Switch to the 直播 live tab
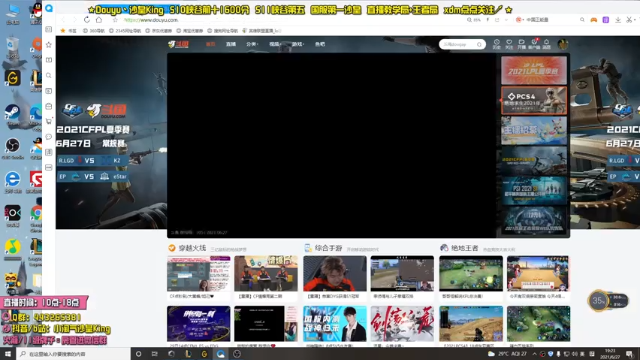Image resolution: width=640 pixels, height=360 pixels. coord(231,44)
